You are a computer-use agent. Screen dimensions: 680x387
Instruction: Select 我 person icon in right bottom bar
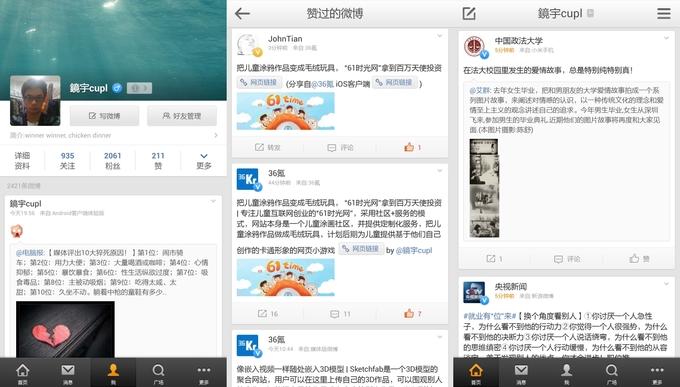click(x=566, y=373)
